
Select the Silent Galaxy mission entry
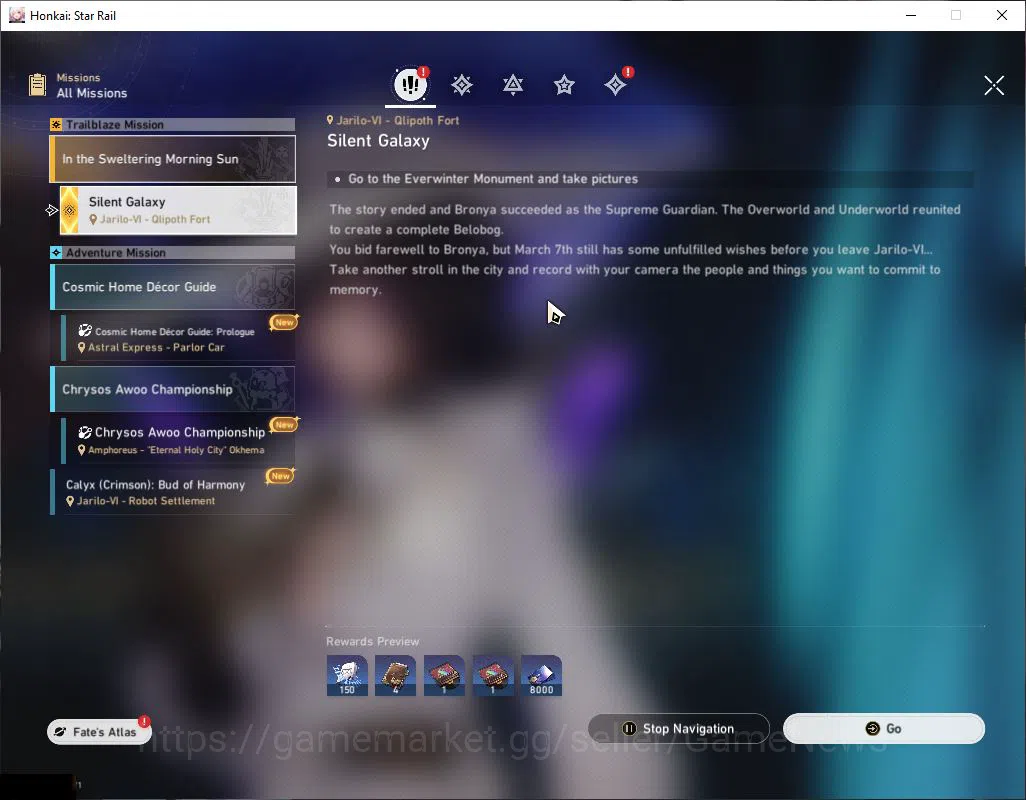tap(178, 210)
